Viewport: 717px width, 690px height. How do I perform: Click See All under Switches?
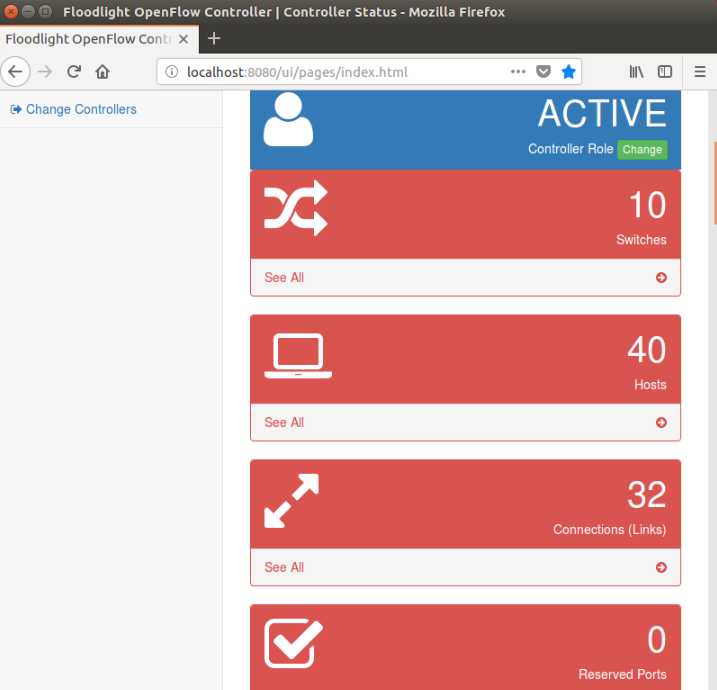[284, 278]
